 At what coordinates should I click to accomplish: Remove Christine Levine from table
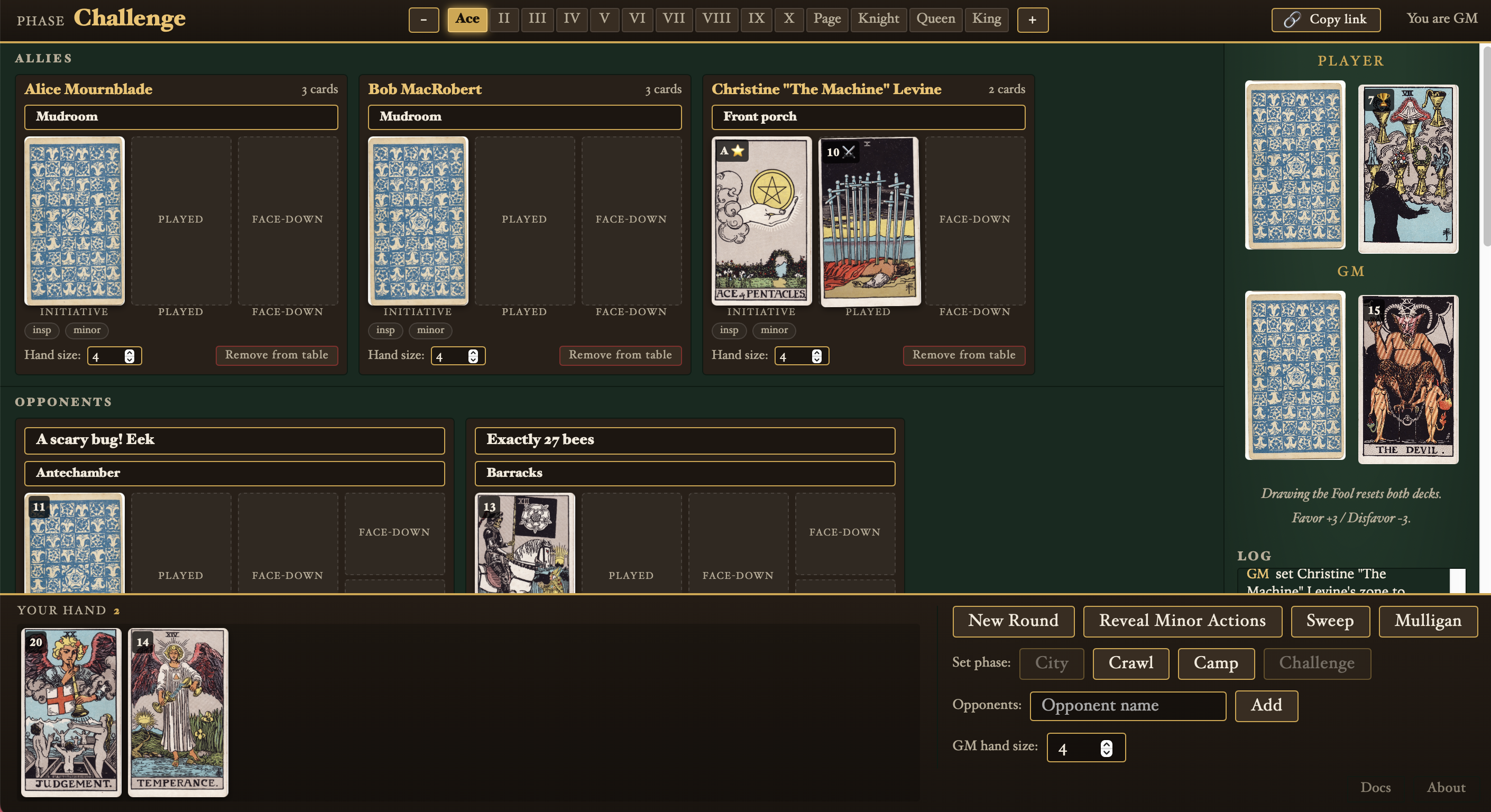(x=964, y=355)
